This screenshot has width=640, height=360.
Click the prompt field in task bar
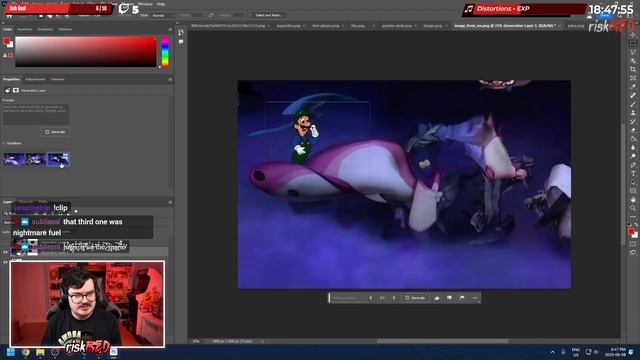click(x=348, y=298)
